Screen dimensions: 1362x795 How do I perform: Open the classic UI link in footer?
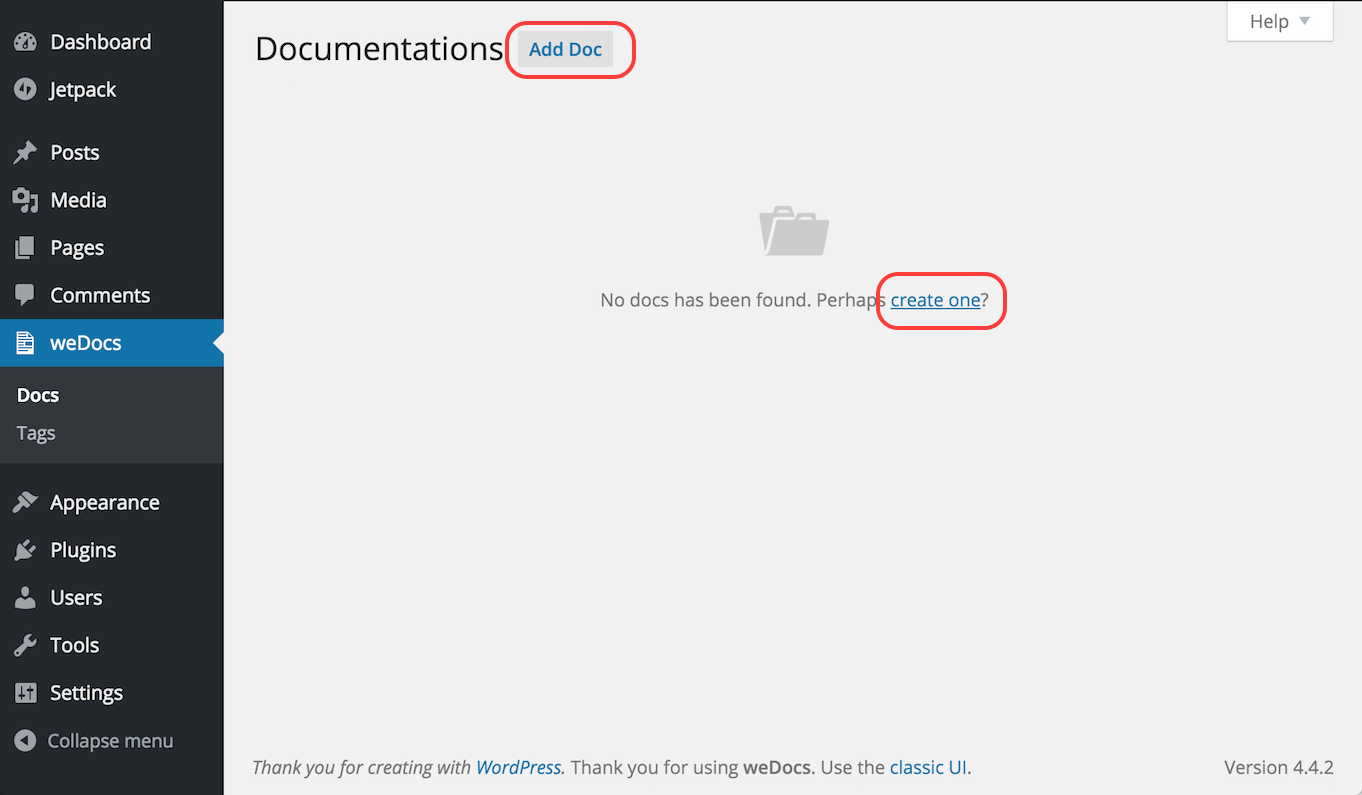(x=927, y=767)
